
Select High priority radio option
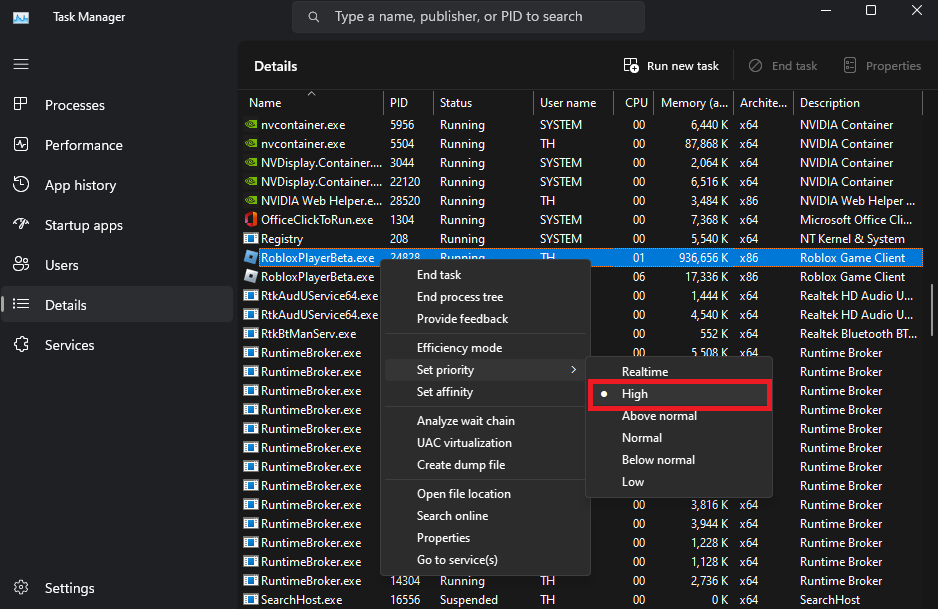(x=634, y=394)
